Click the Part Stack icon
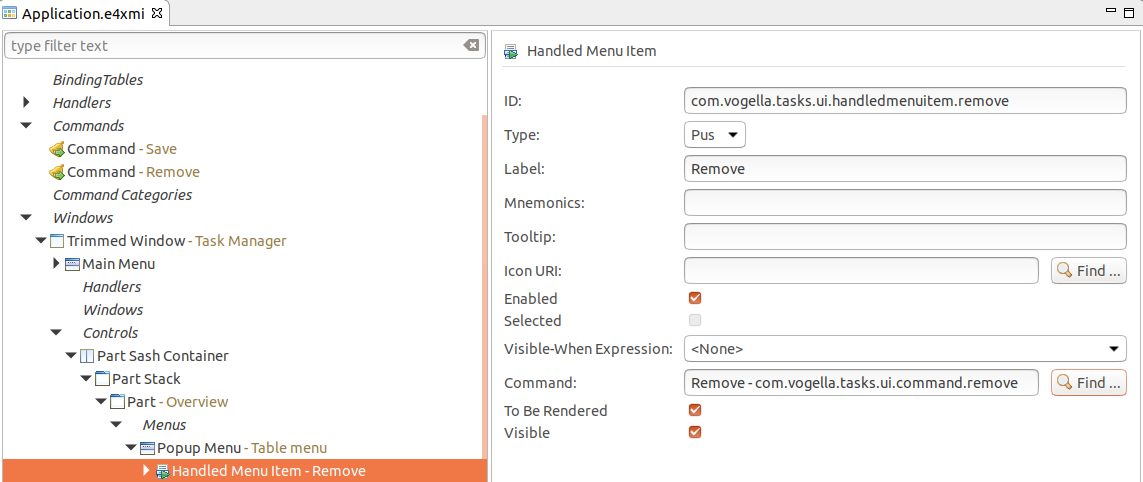The image size is (1143, 482). click(102, 379)
